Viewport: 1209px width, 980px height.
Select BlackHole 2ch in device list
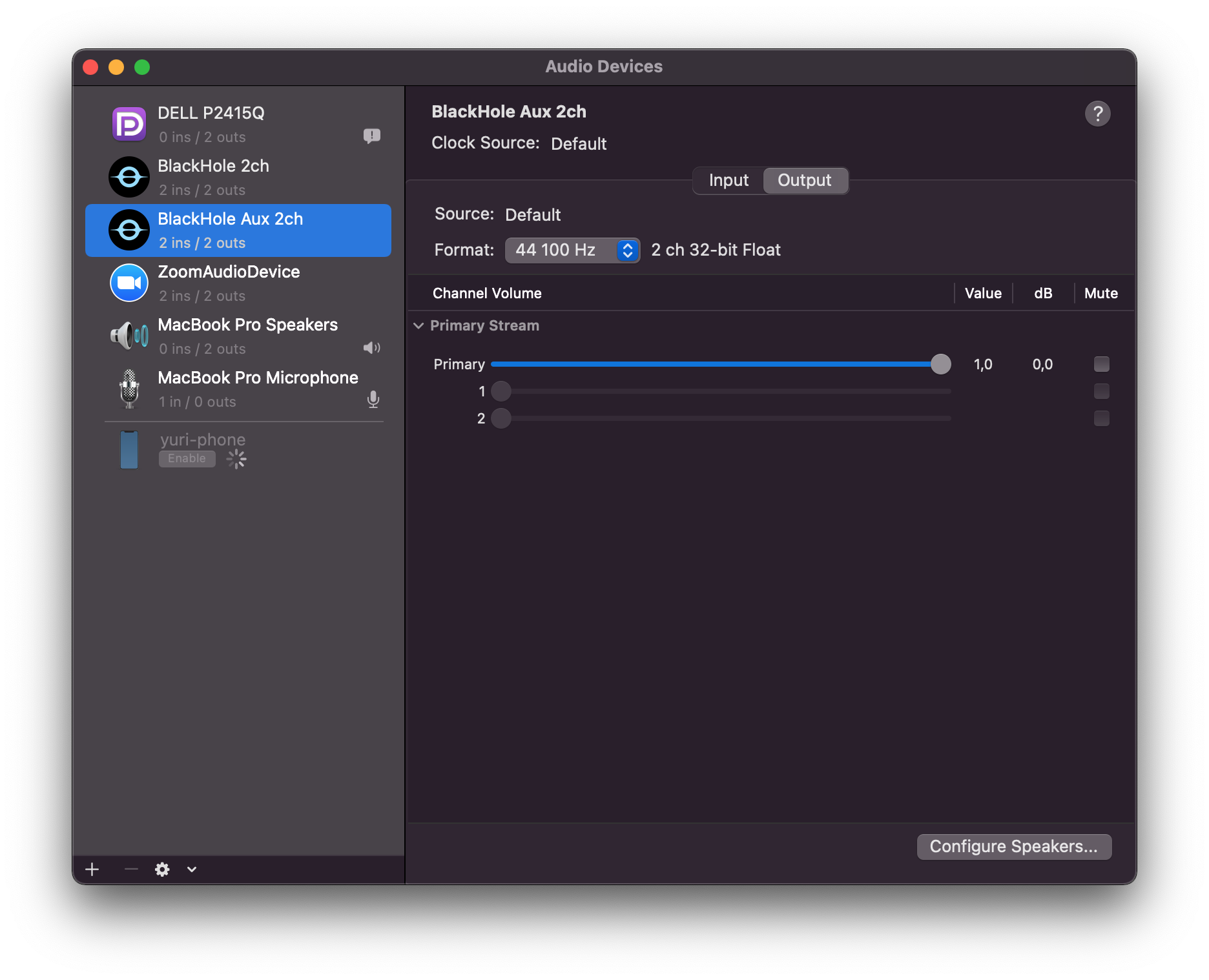[x=238, y=177]
